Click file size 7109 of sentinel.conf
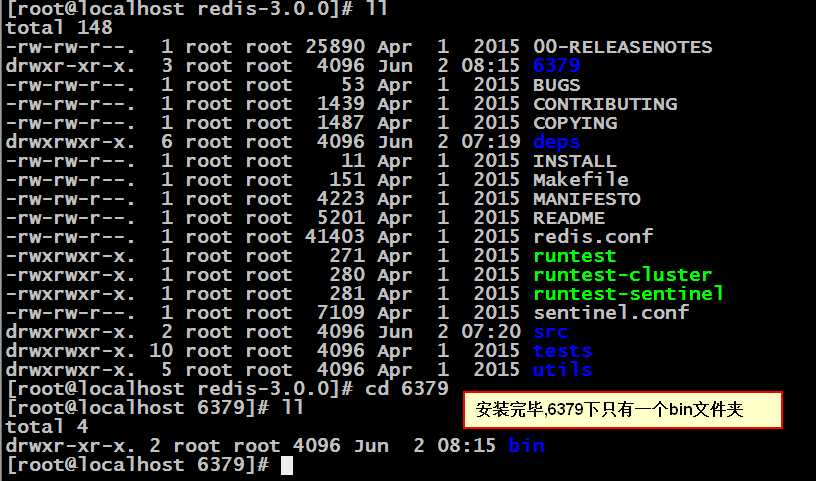Image resolution: width=816 pixels, height=481 pixels. coord(341,313)
